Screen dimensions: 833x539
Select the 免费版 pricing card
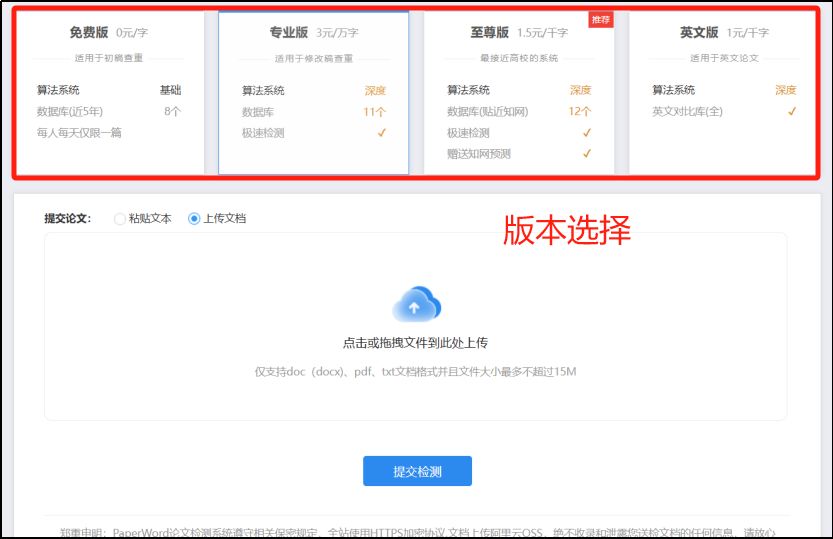pos(109,92)
